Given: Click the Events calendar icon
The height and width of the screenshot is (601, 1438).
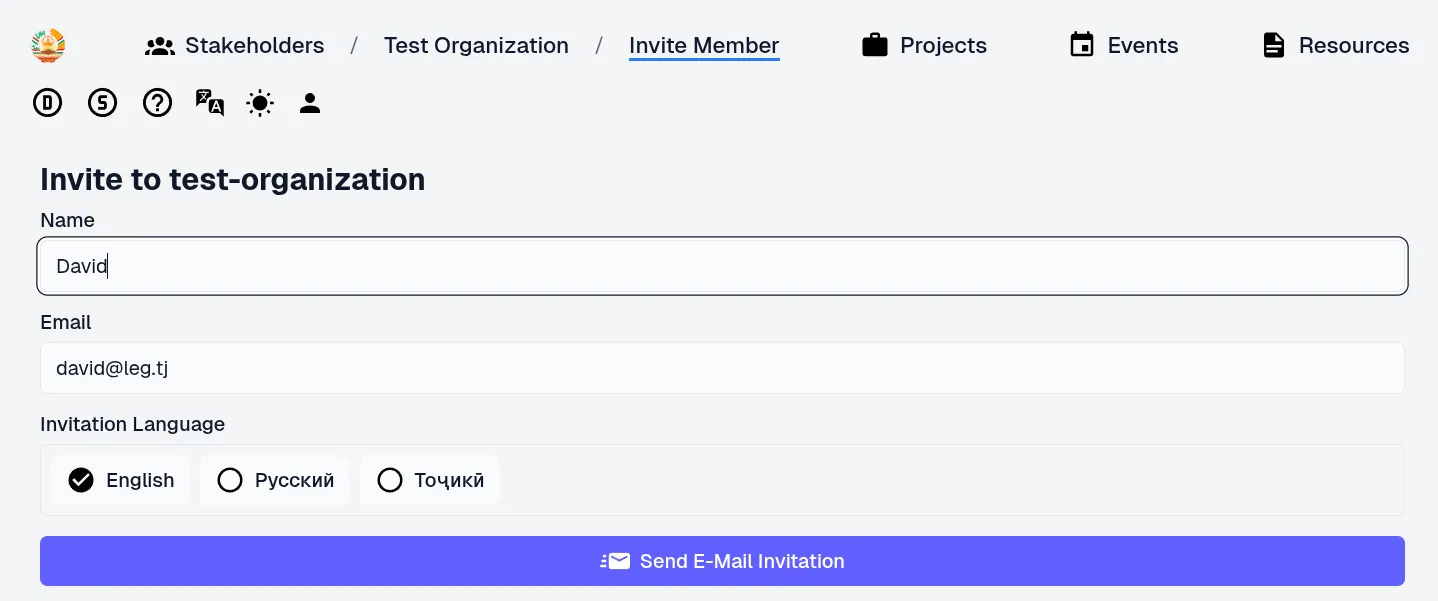Looking at the screenshot, I should click(x=1082, y=45).
